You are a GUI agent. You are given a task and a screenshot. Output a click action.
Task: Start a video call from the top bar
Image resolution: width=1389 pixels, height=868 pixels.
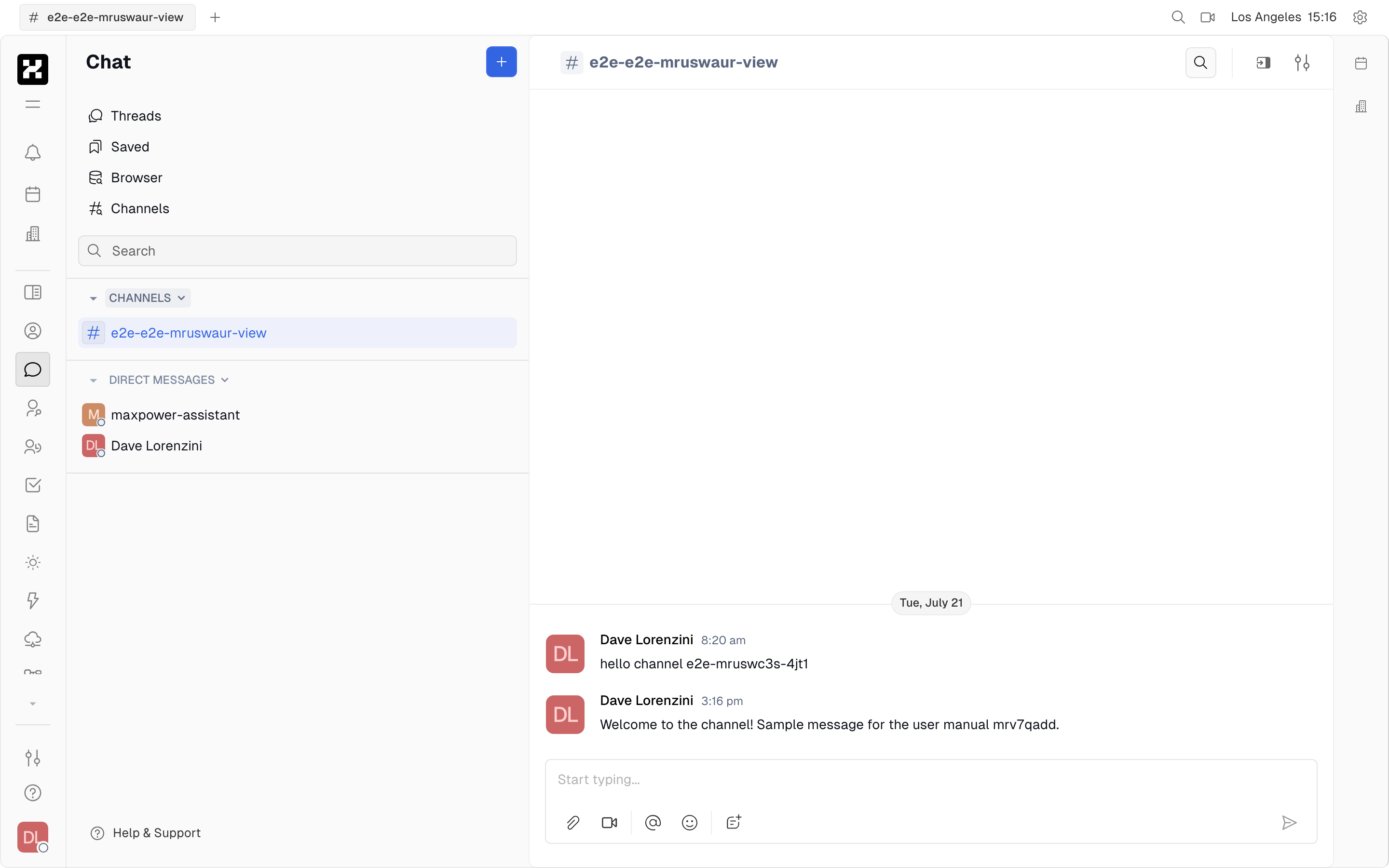coord(1208,17)
